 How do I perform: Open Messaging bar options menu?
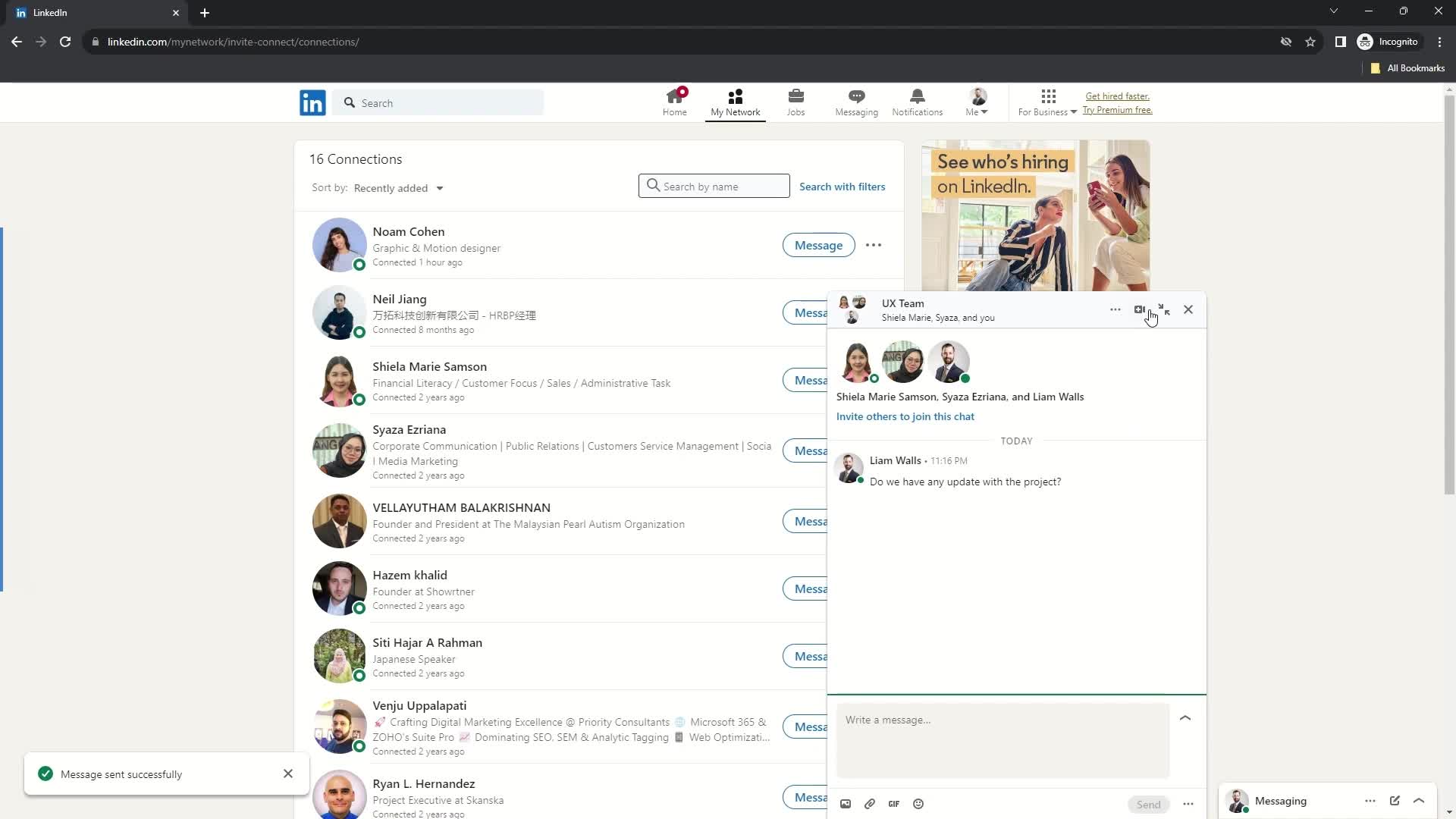tap(1370, 801)
